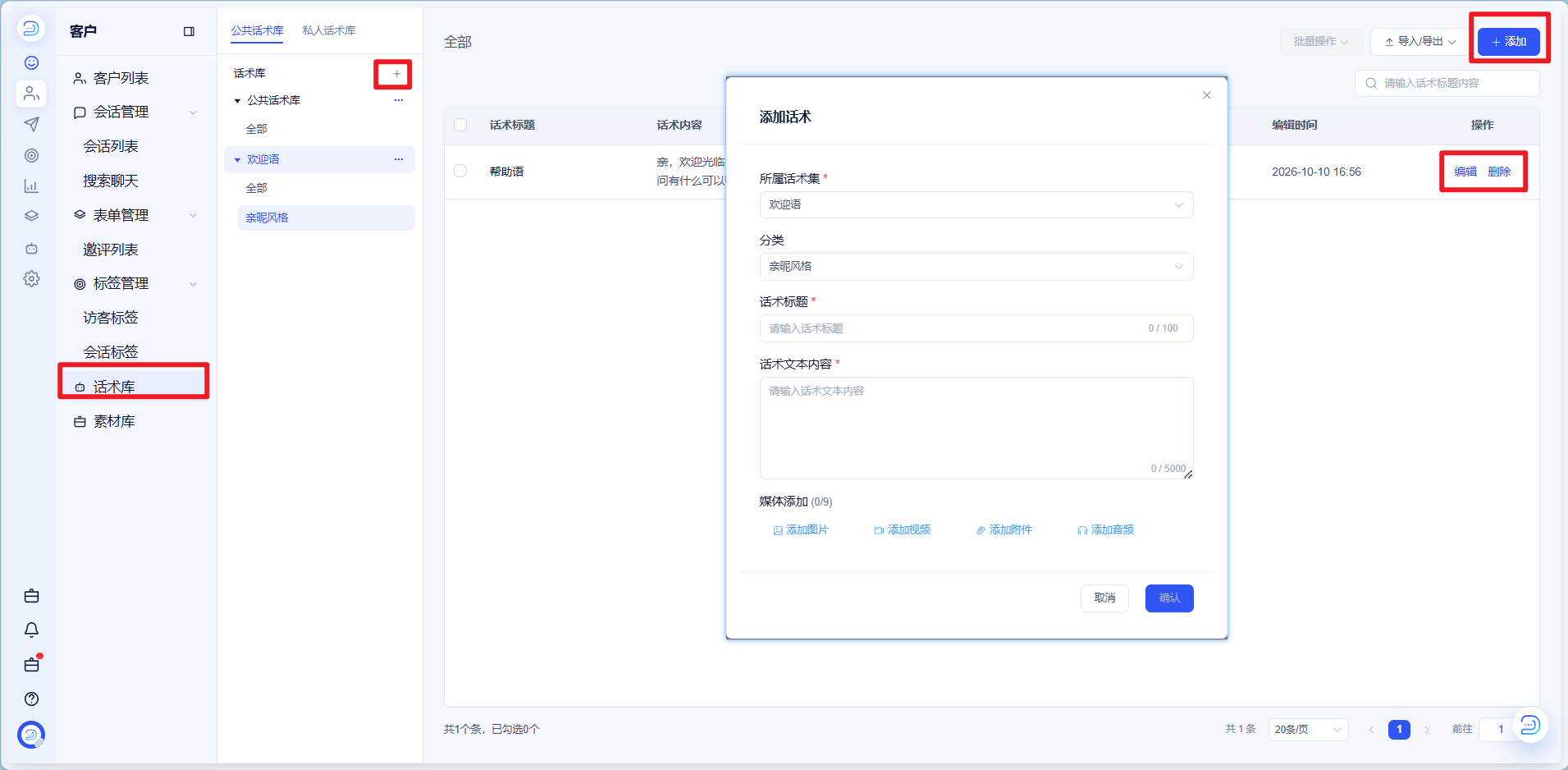This screenshot has height=770, width=1568.
Task: Click 添加图片 under 媒体添加
Action: point(801,530)
